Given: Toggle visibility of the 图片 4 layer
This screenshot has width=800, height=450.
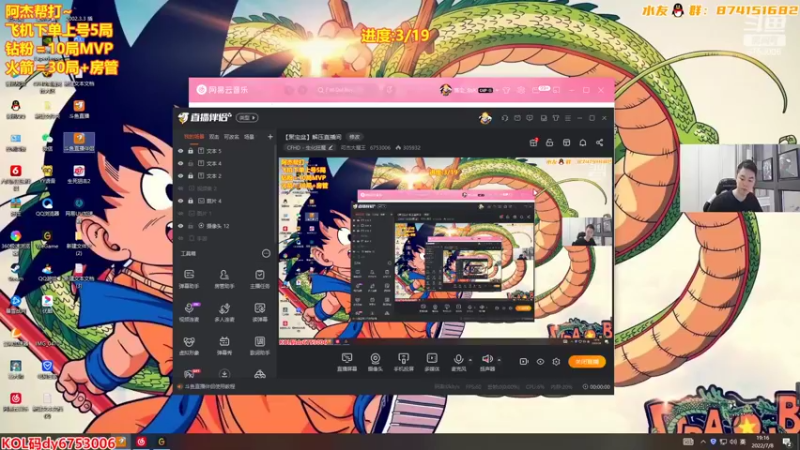Looking at the screenshot, I should click(x=181, y=201).
